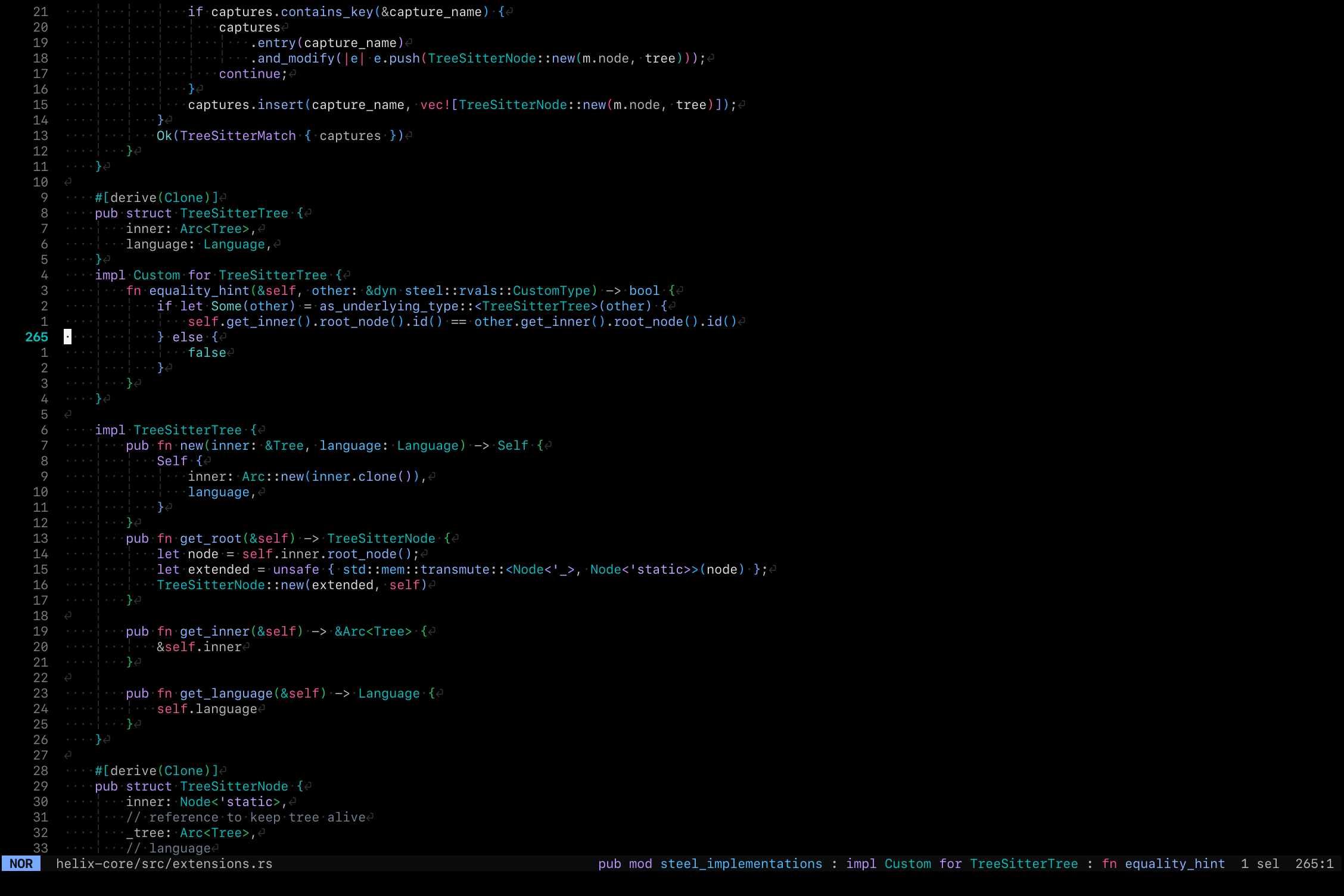Click current line number 265 in gutter
Viewport: 1344px width, 896px height.
(36, 337)
